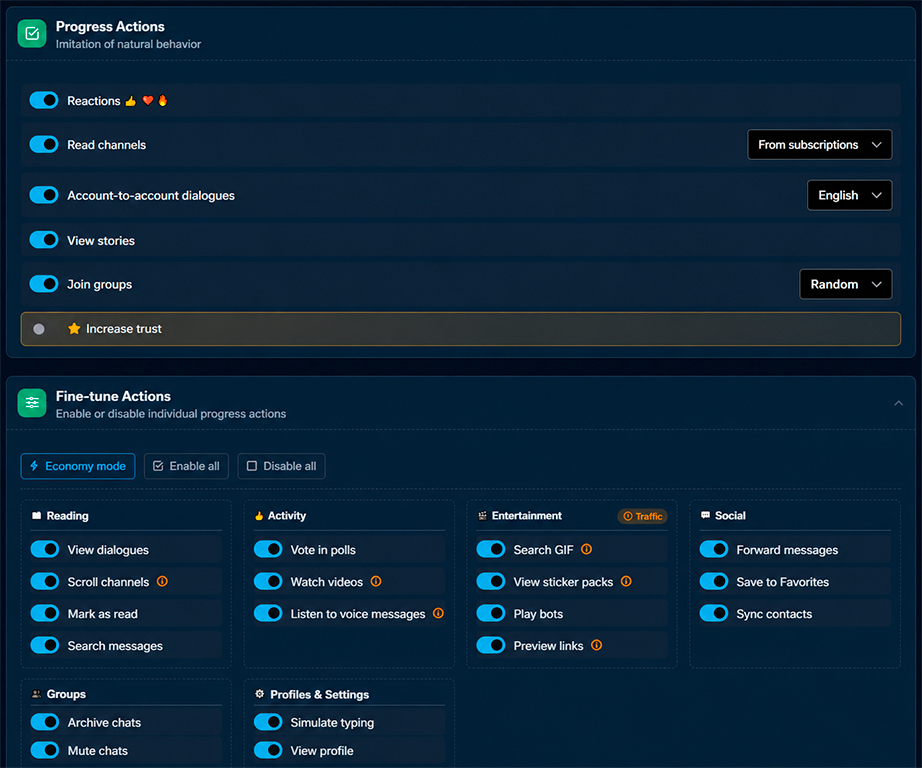Click the Disable all button
The height and width of the screenshot is (768, 922).
[282, 466]
